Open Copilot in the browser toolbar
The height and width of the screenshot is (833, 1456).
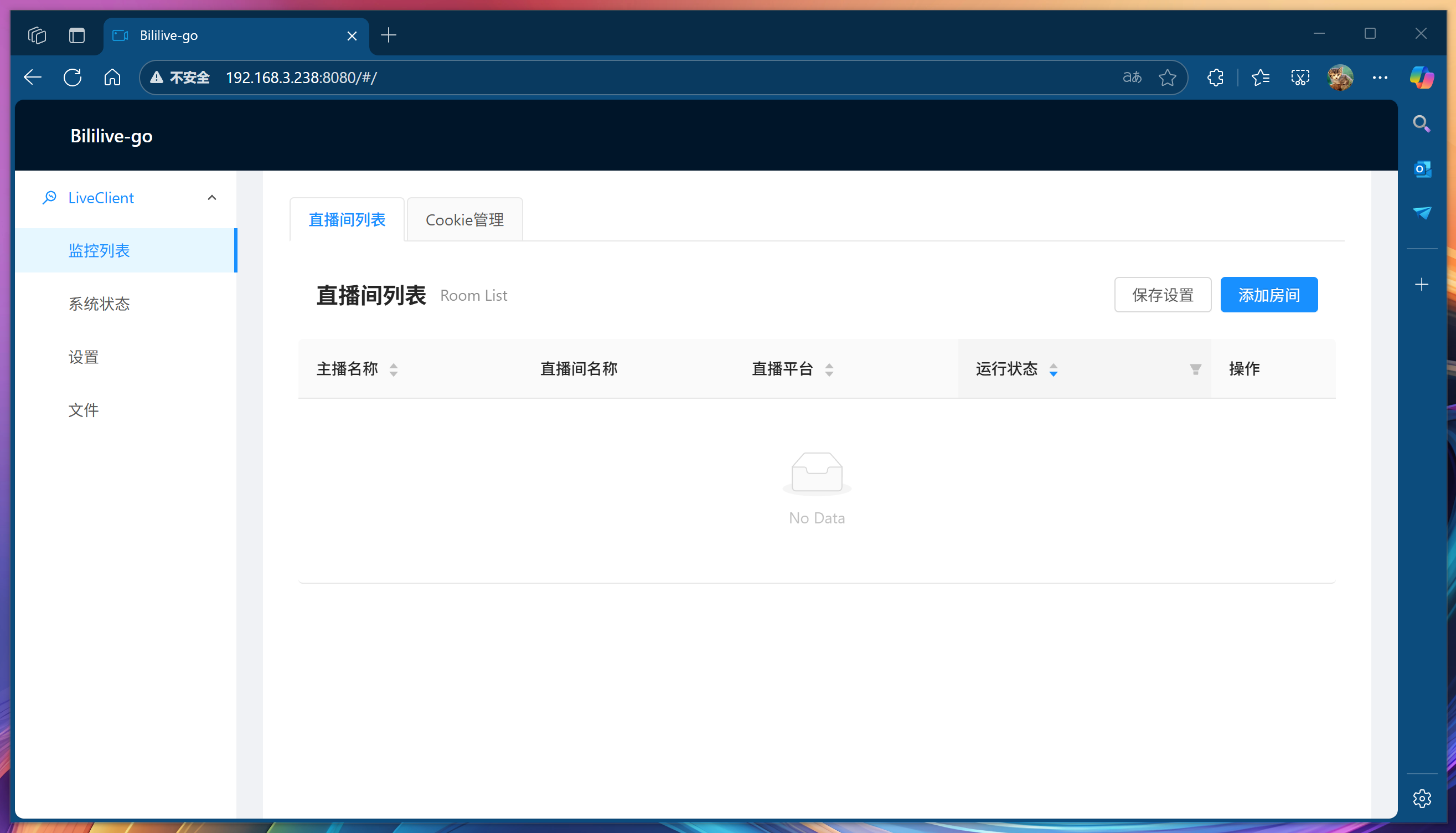click(1422, 77)
